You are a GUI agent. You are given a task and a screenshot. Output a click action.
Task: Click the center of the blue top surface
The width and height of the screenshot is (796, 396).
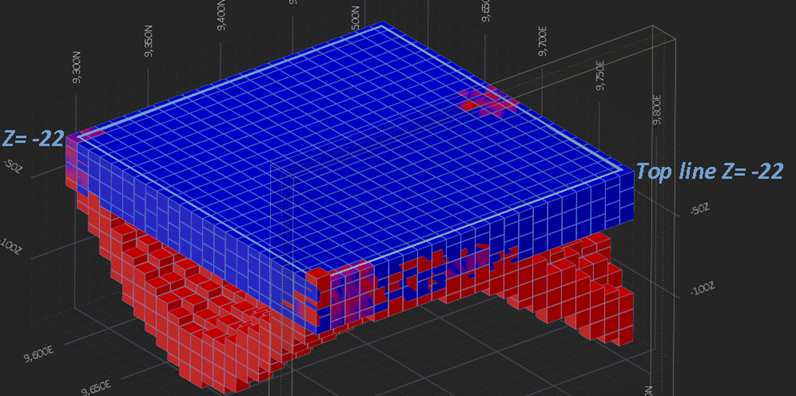click(350, 147)
